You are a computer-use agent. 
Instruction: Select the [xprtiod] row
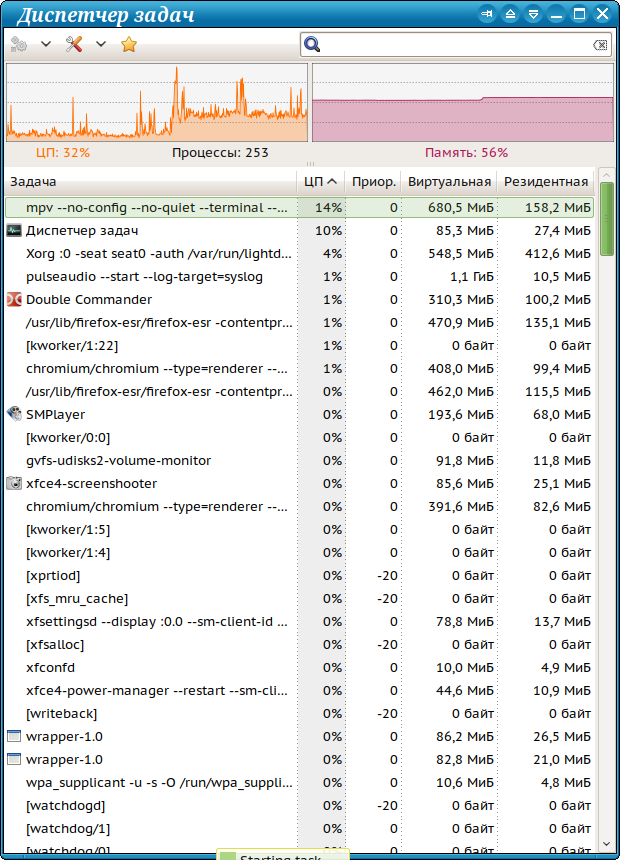point(300,576)
